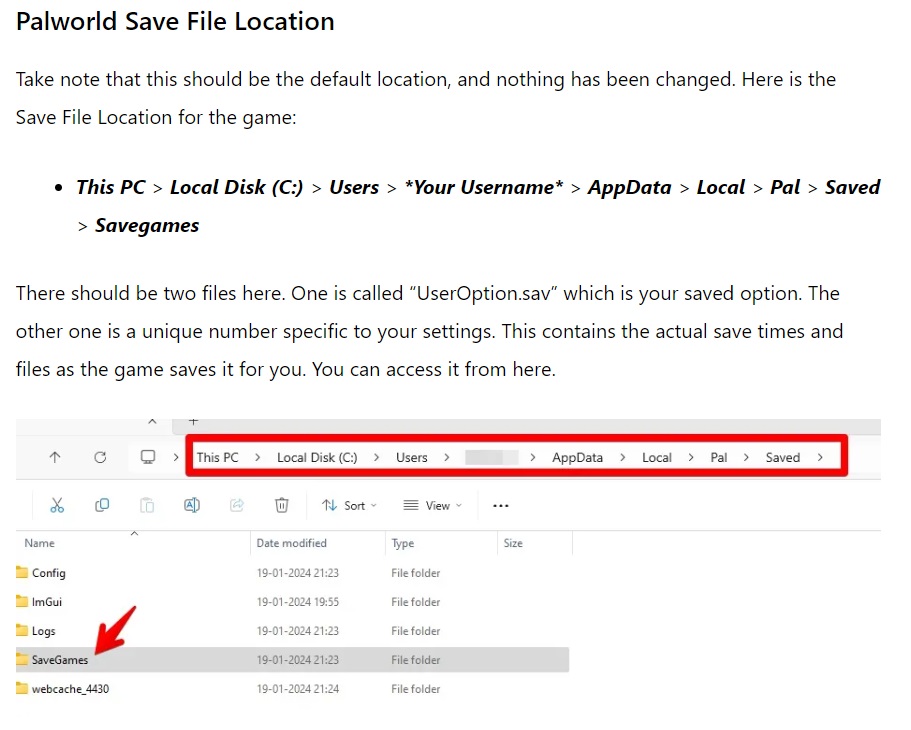Click the Share icon in toolbar

237,505
